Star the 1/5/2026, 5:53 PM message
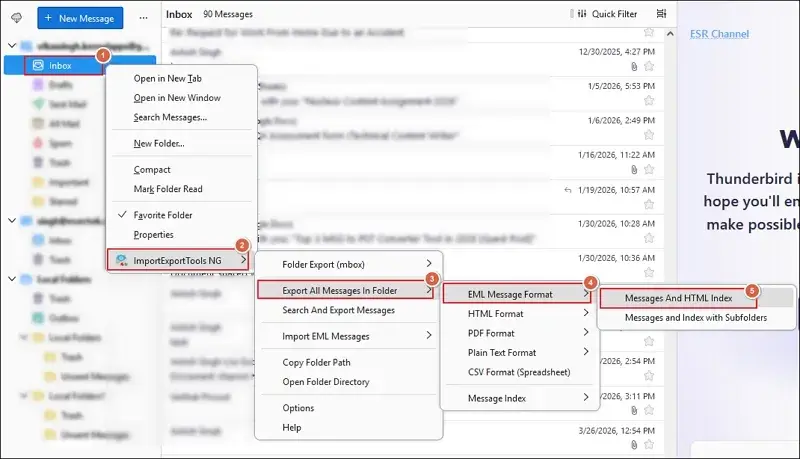The width and height of the screenshot is (800, 459). point(649,100)
